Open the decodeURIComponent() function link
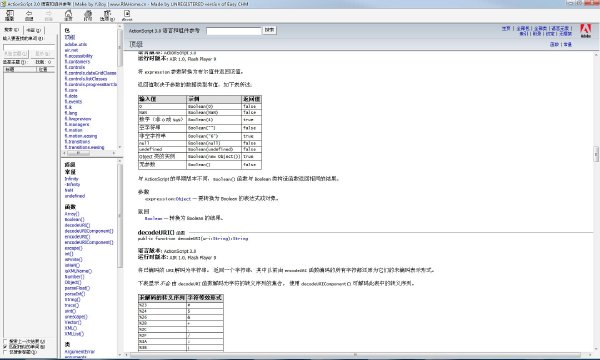This screenshot has height=360, width=600. (x=89, y=231)
